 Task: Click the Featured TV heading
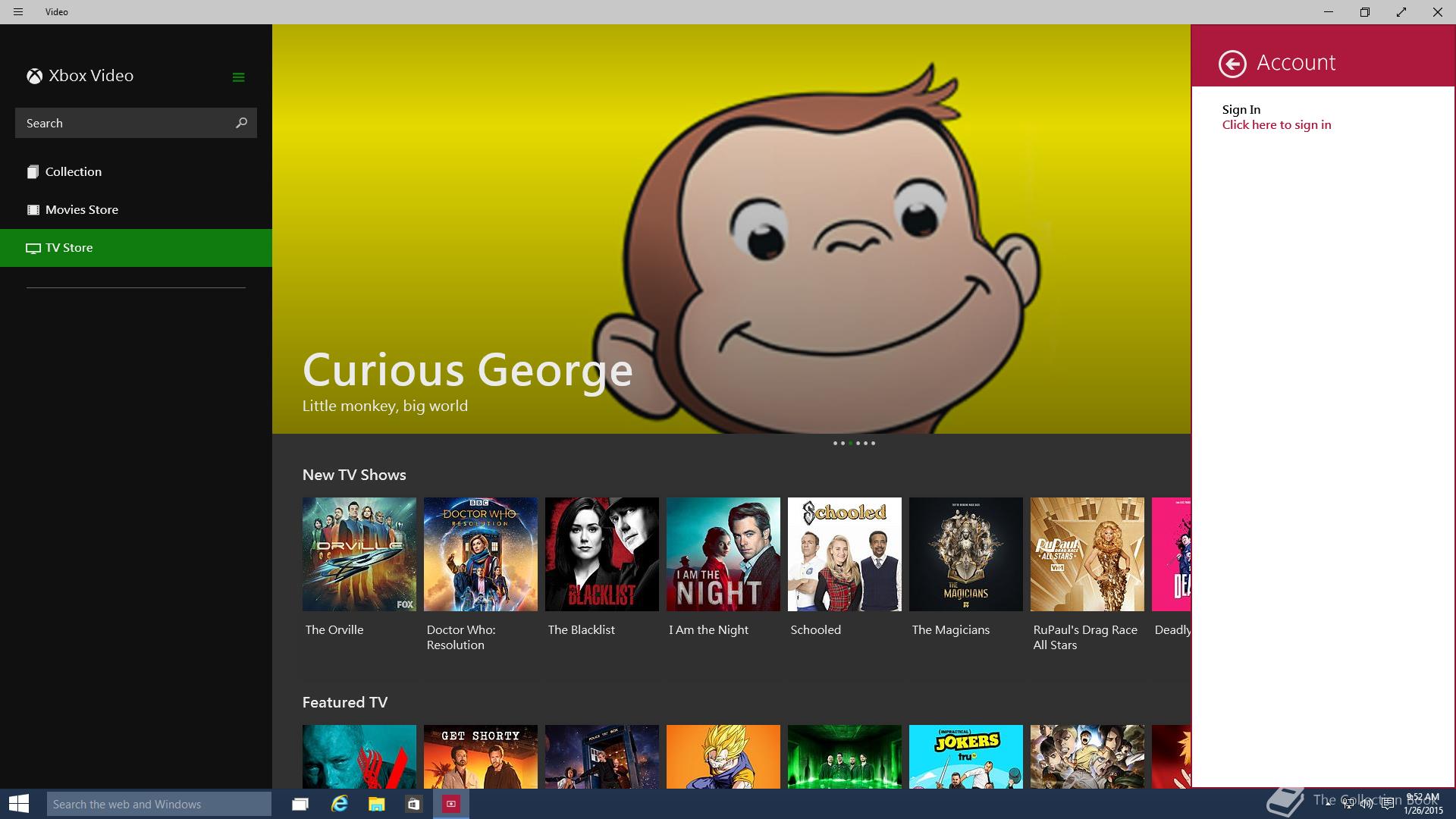[x=345, y=703]
